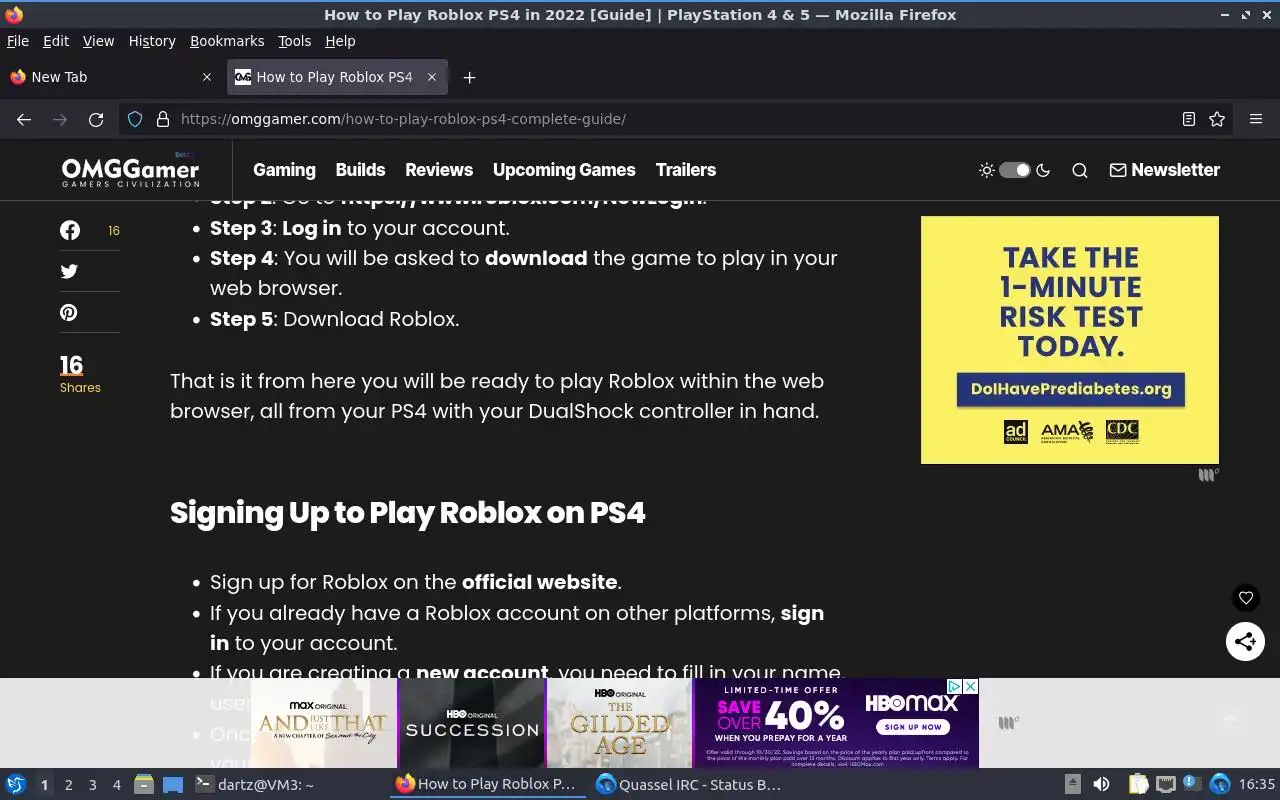Screen dimensions: 1280x800
Task: Open the clipboard tray icon
Action: coord(1139,784)
